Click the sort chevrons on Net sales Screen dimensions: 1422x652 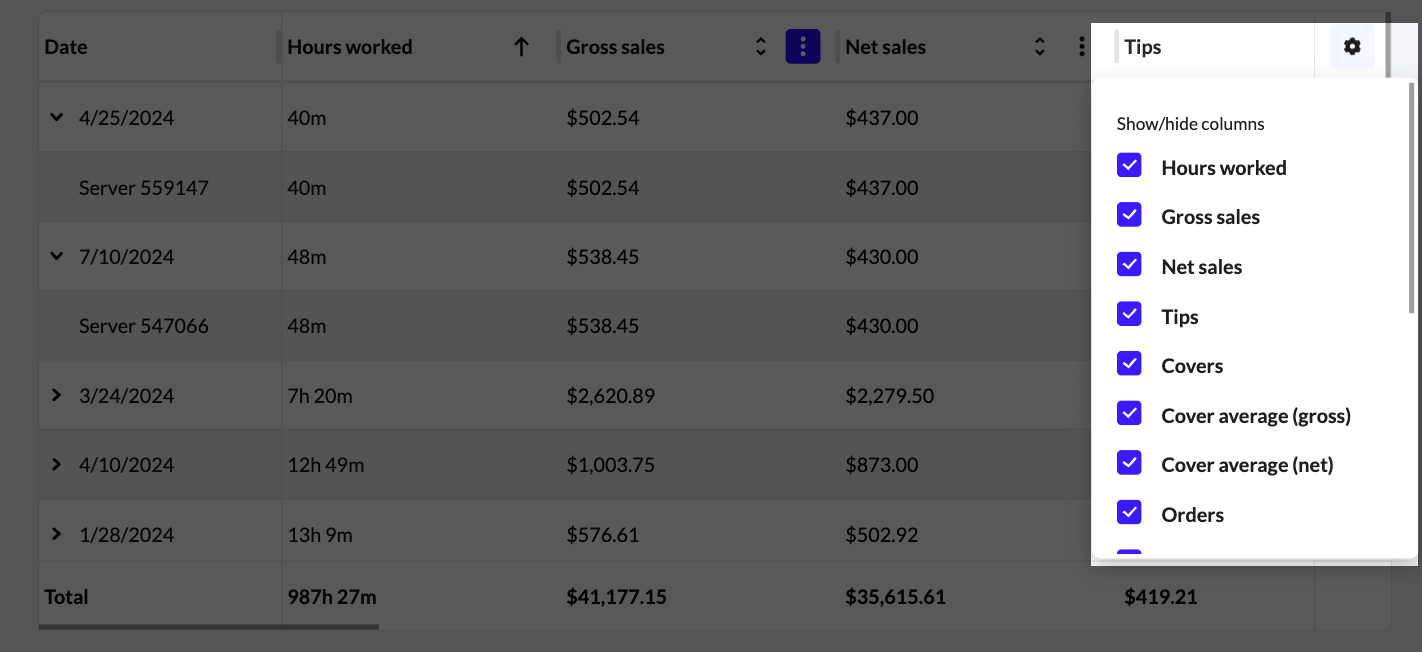coord(1039,46)
